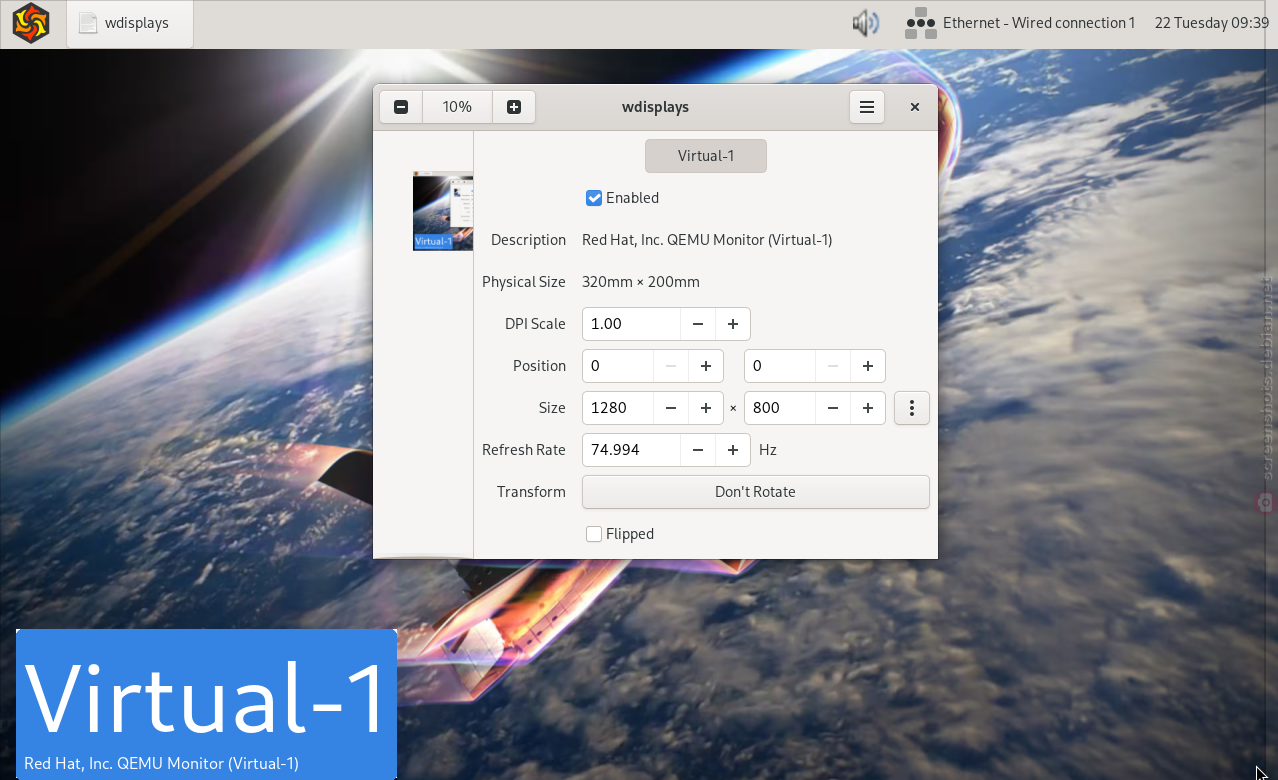
Task: Edit the DPI Scale field showing 1.00
Action: (631, 324)
